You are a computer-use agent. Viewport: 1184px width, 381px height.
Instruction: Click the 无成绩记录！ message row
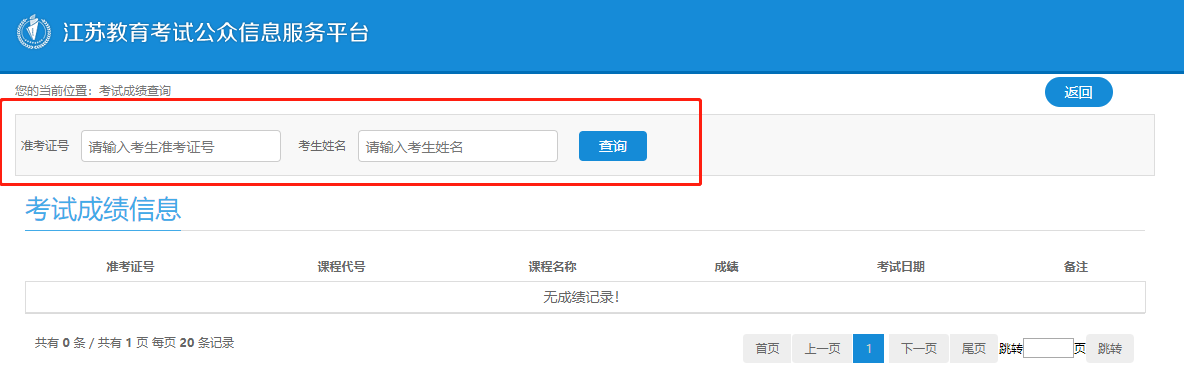point(585,297)
